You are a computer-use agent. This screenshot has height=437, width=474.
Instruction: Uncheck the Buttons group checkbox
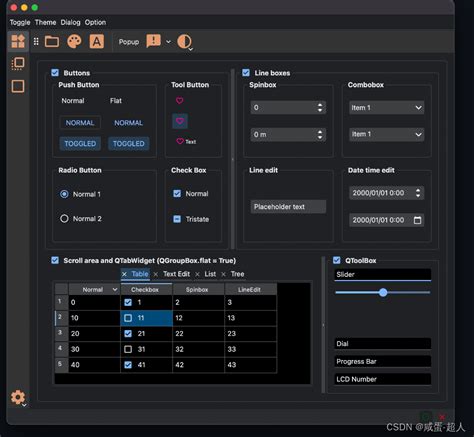[55, 73]
